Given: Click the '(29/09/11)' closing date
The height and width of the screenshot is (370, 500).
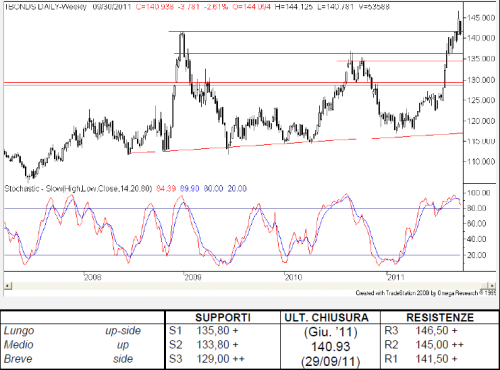Looking at the screenshot, I should 330,361.
